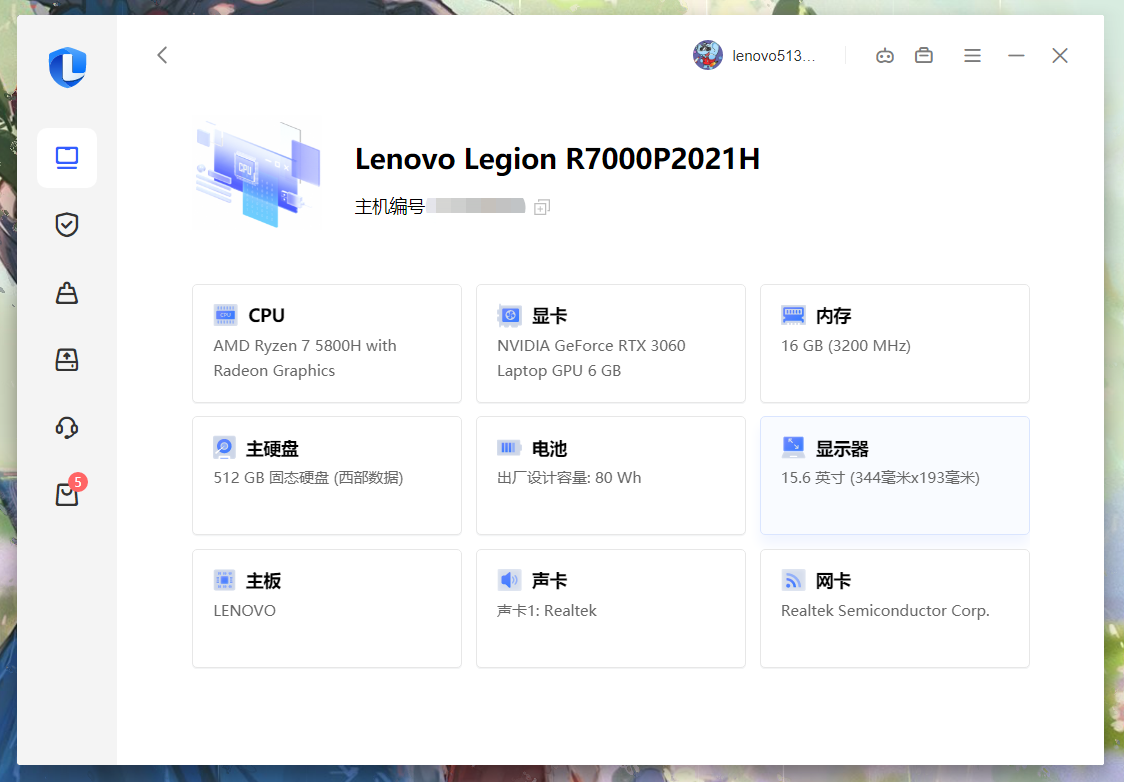Image resolution: width=1124 pixels, height=782 pixels.
Task: Click the 出厂设计容量: 80 Wh text
Action: click(569, 477)
